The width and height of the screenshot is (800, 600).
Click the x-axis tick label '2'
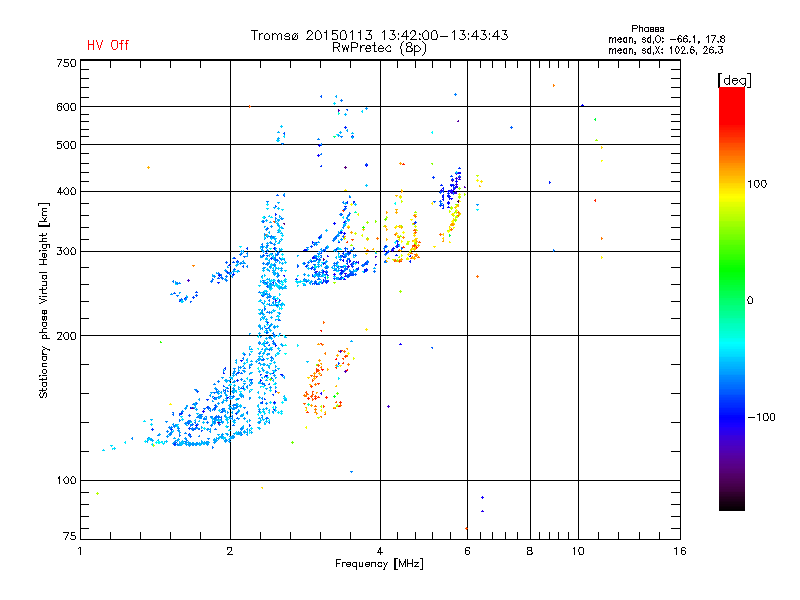(230, 551)
